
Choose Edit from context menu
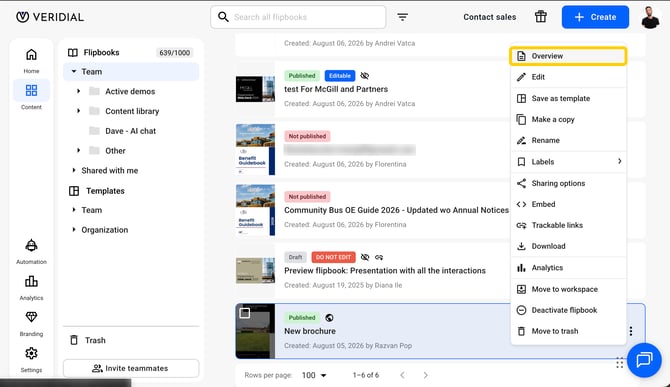pyautogui.click(x=568, y=77)
